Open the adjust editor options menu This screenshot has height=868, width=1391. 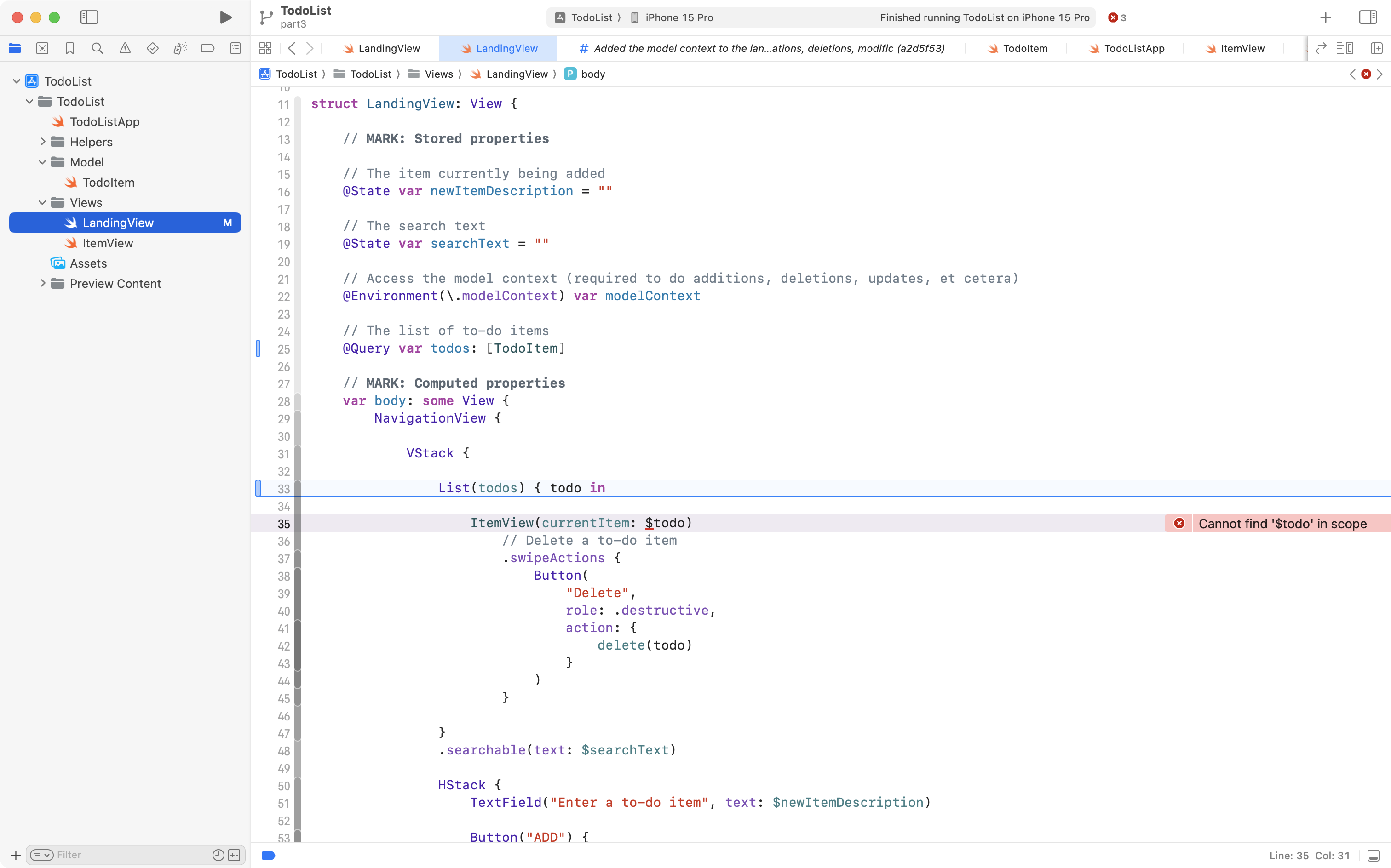tap(1345, 48)
